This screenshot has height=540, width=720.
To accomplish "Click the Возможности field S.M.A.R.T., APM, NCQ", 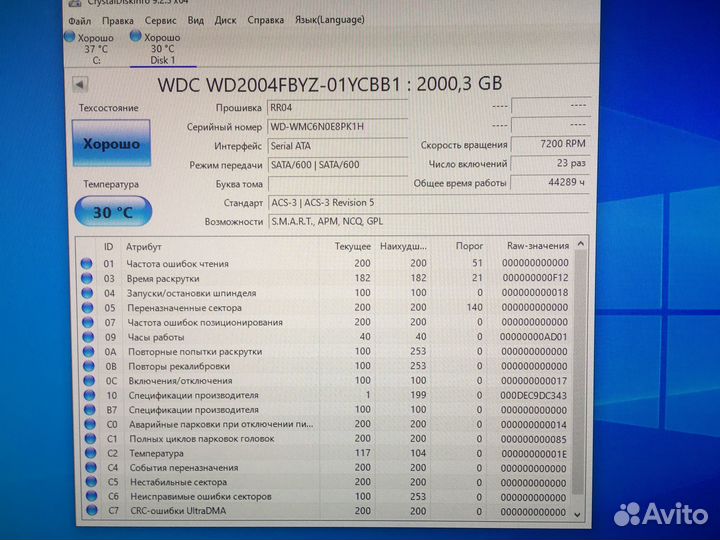I will click(x=428, y=221).
